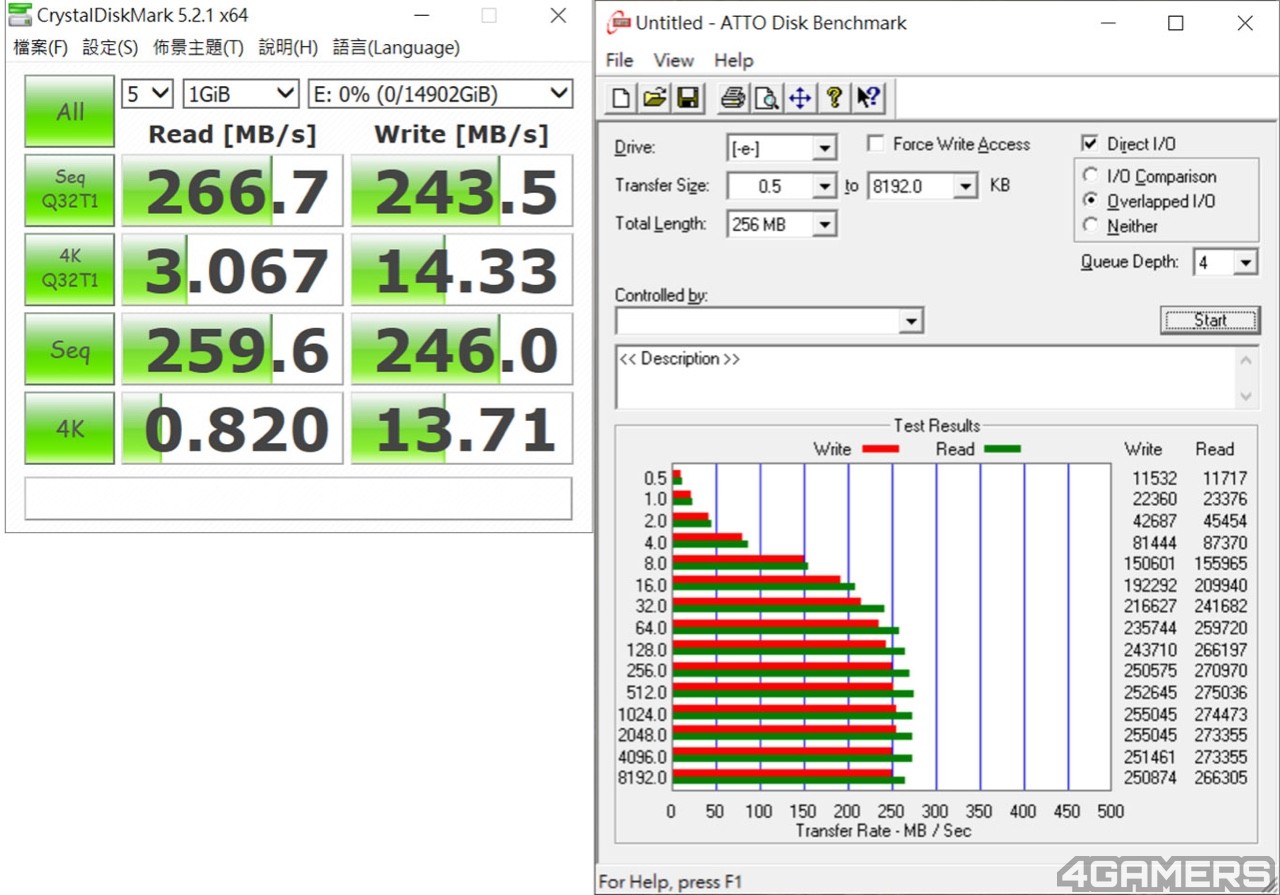Click the CrystalDiskMark title bar icon
Image resolution: width=1280 pixels, height=895 pixels.
pos(19,15)
